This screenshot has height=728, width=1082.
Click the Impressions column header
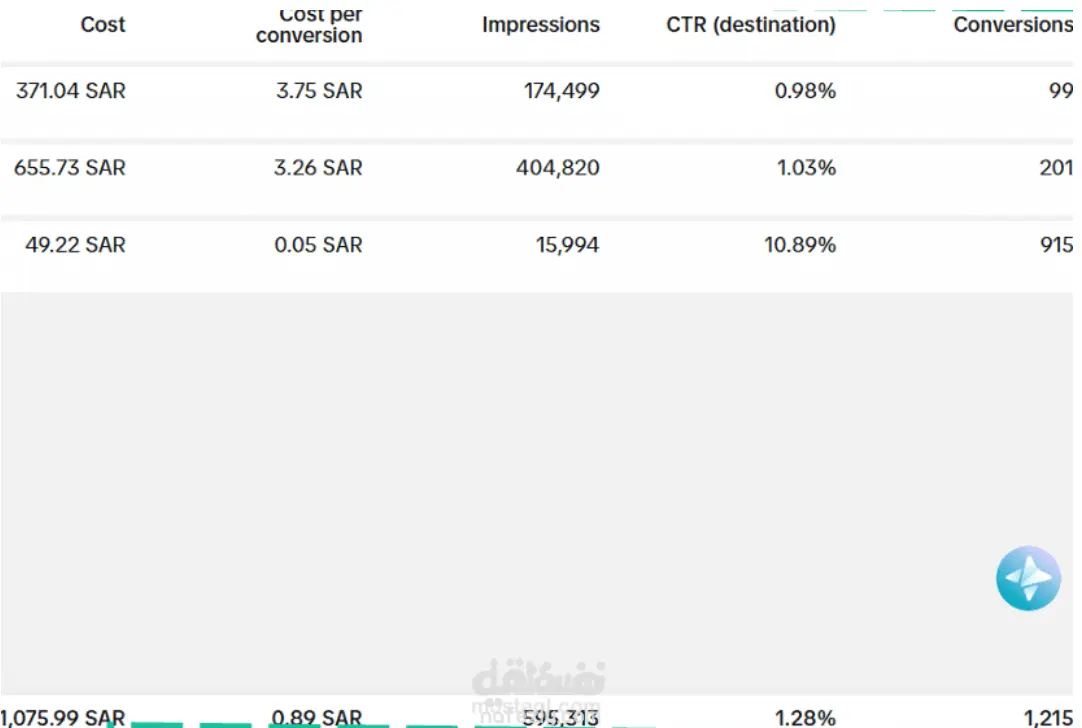pos(541,25)
